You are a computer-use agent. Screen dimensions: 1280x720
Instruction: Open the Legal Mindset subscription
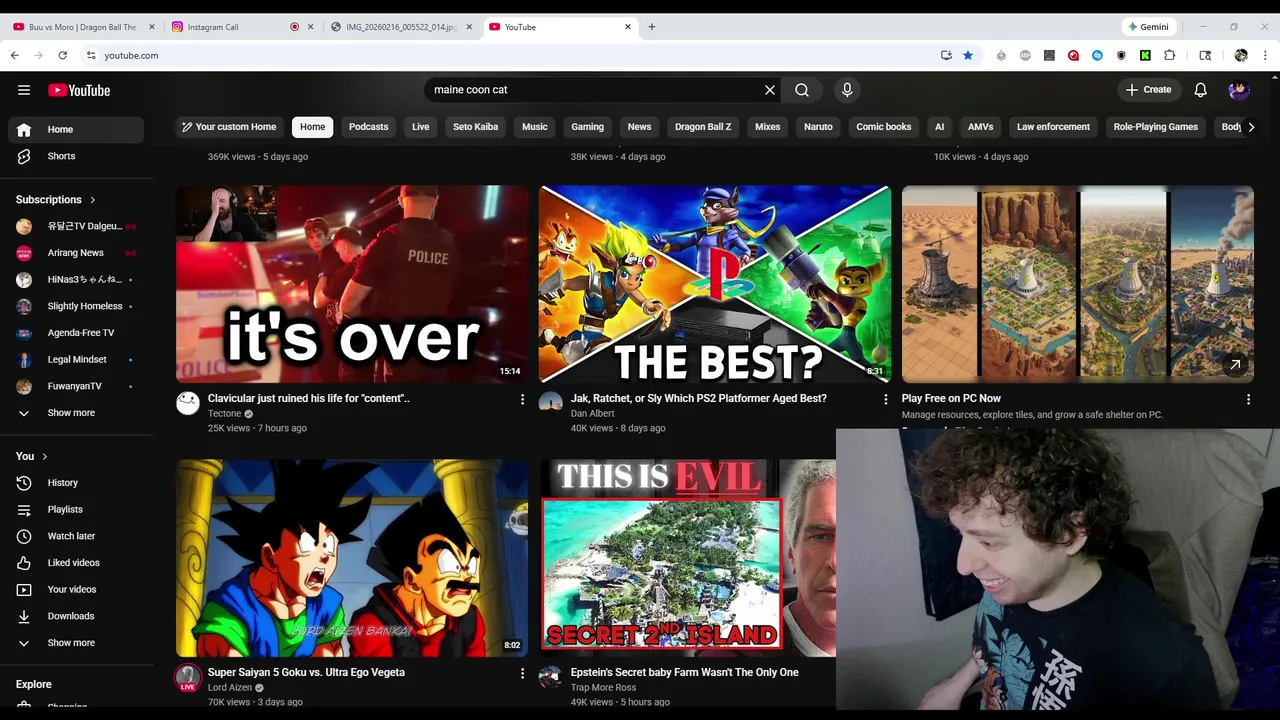[x=76, y=359]
